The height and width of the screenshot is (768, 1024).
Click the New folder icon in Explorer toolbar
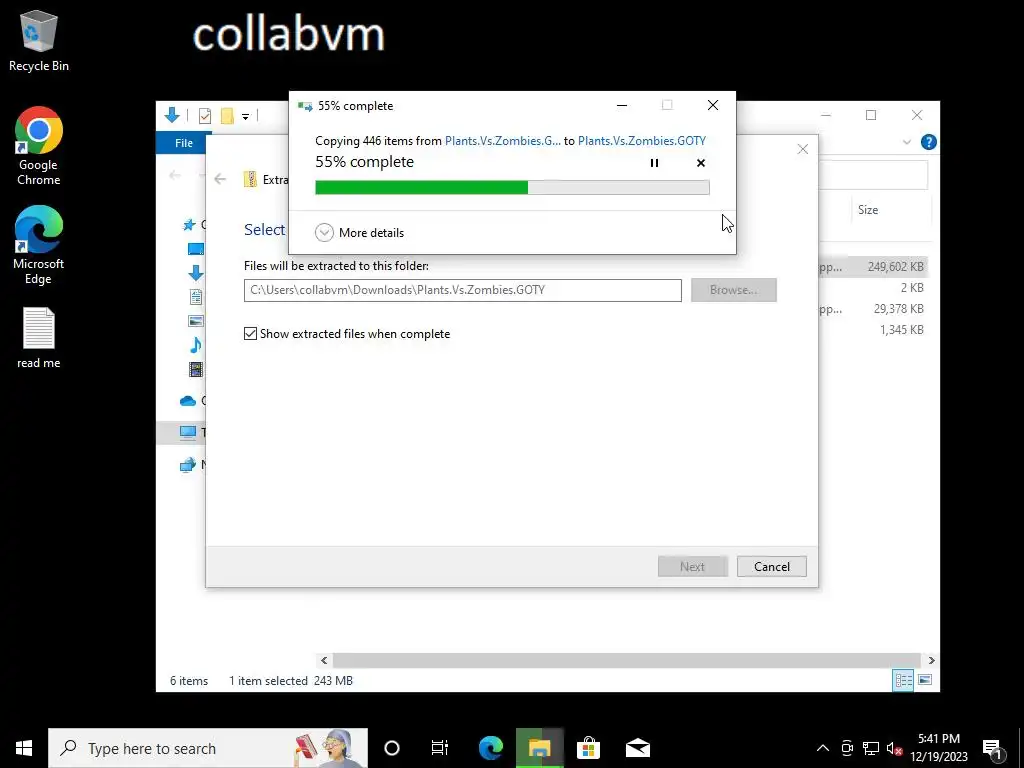click(227, 116)
